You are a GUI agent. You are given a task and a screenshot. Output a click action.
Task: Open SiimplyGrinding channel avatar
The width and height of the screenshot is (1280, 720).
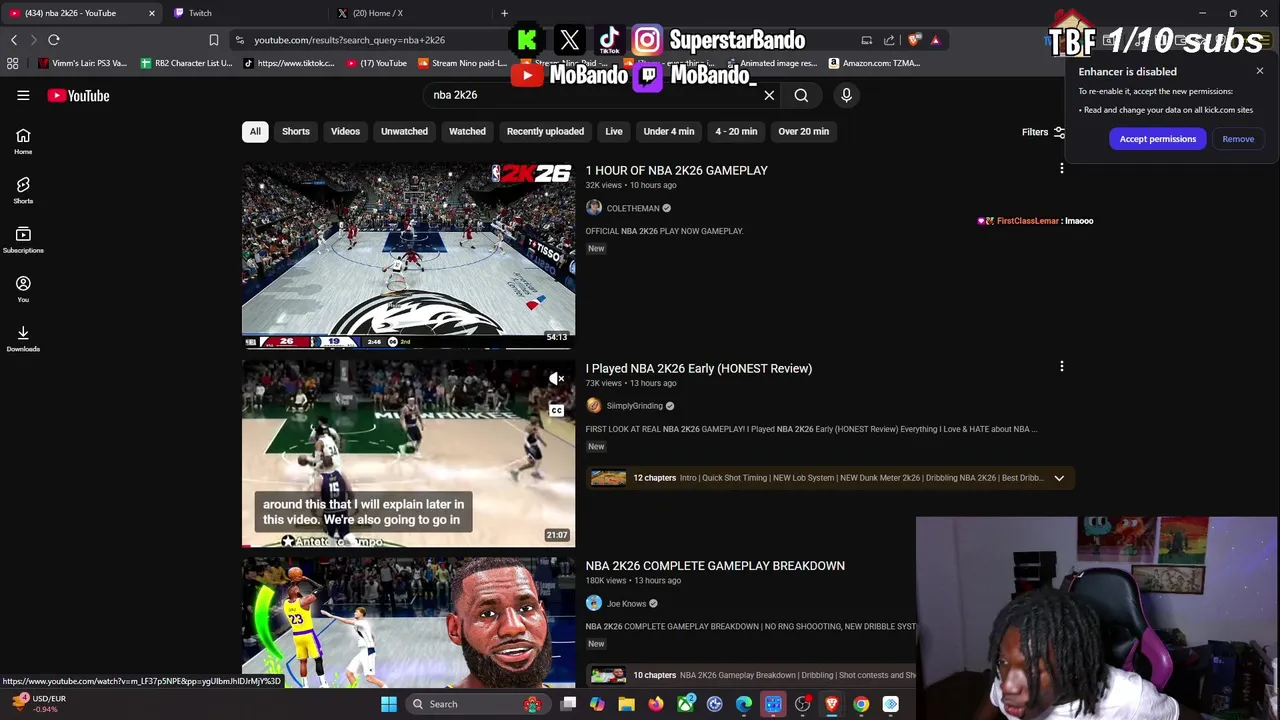click(x=594, y=405)
